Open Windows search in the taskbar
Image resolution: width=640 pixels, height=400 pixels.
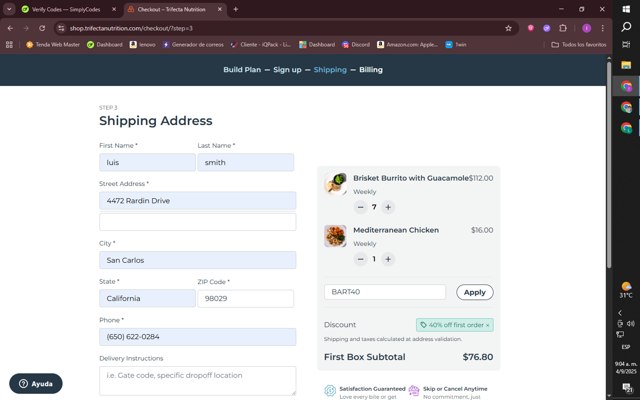[626, 27]
